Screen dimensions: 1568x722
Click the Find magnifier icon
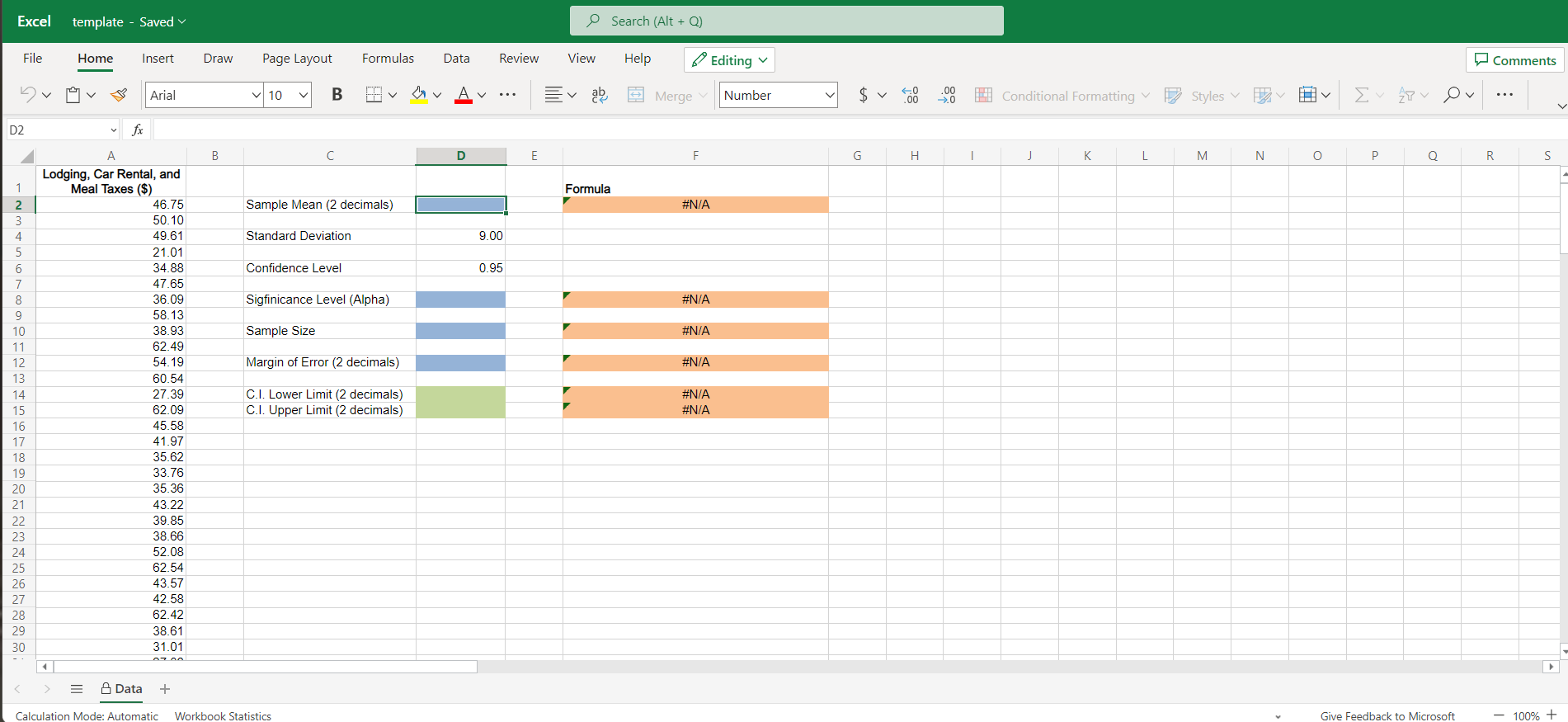(1452, 95)
